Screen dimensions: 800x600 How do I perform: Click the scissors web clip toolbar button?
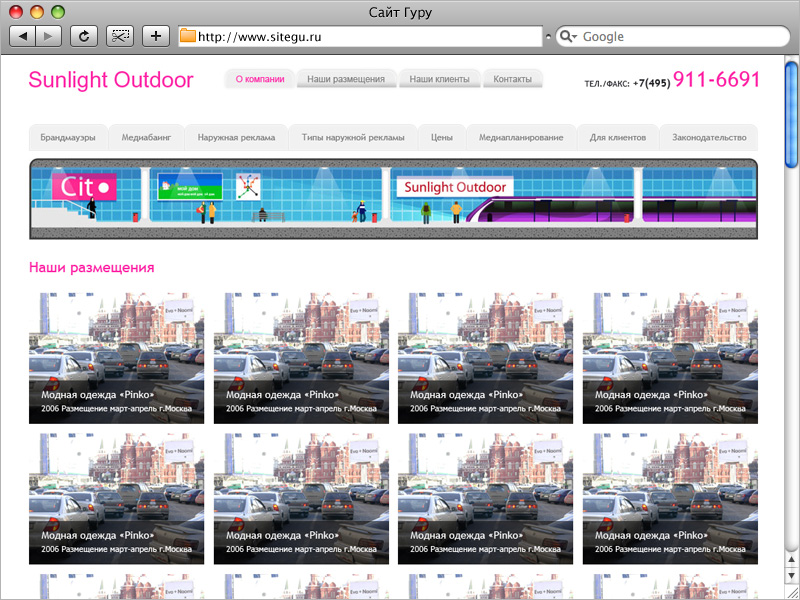(x=120, y=36)
